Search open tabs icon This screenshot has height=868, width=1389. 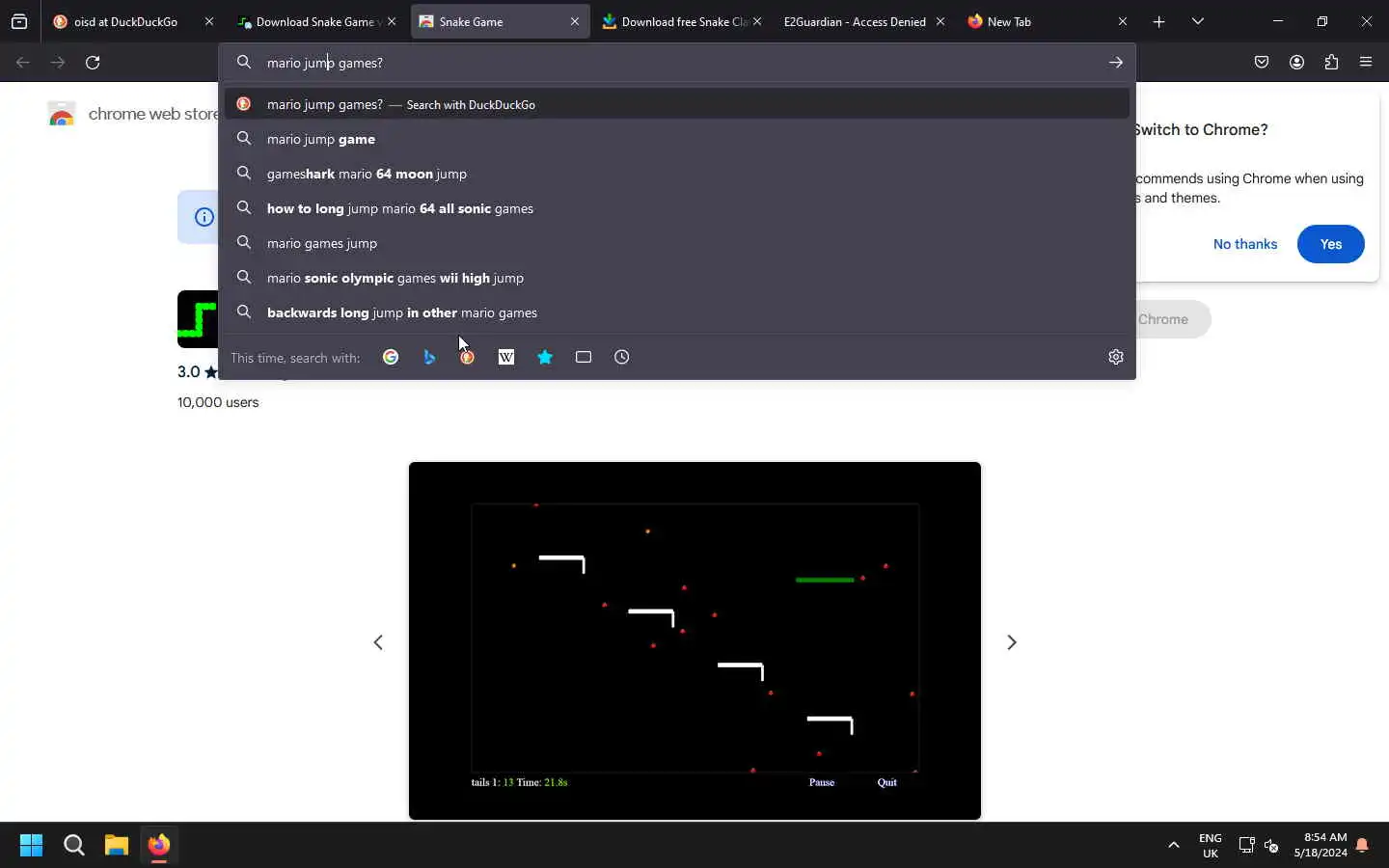click(584, 357)
